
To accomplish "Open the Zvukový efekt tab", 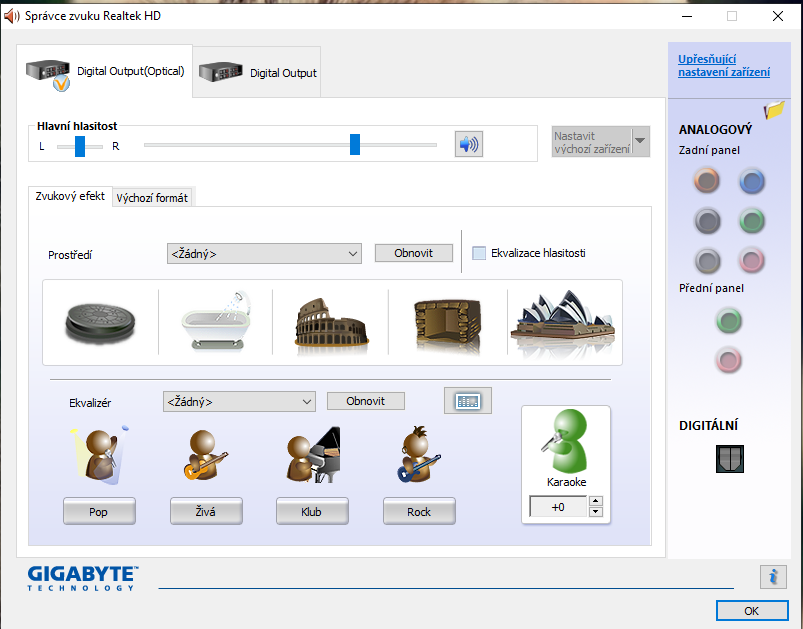I will 70,196.
